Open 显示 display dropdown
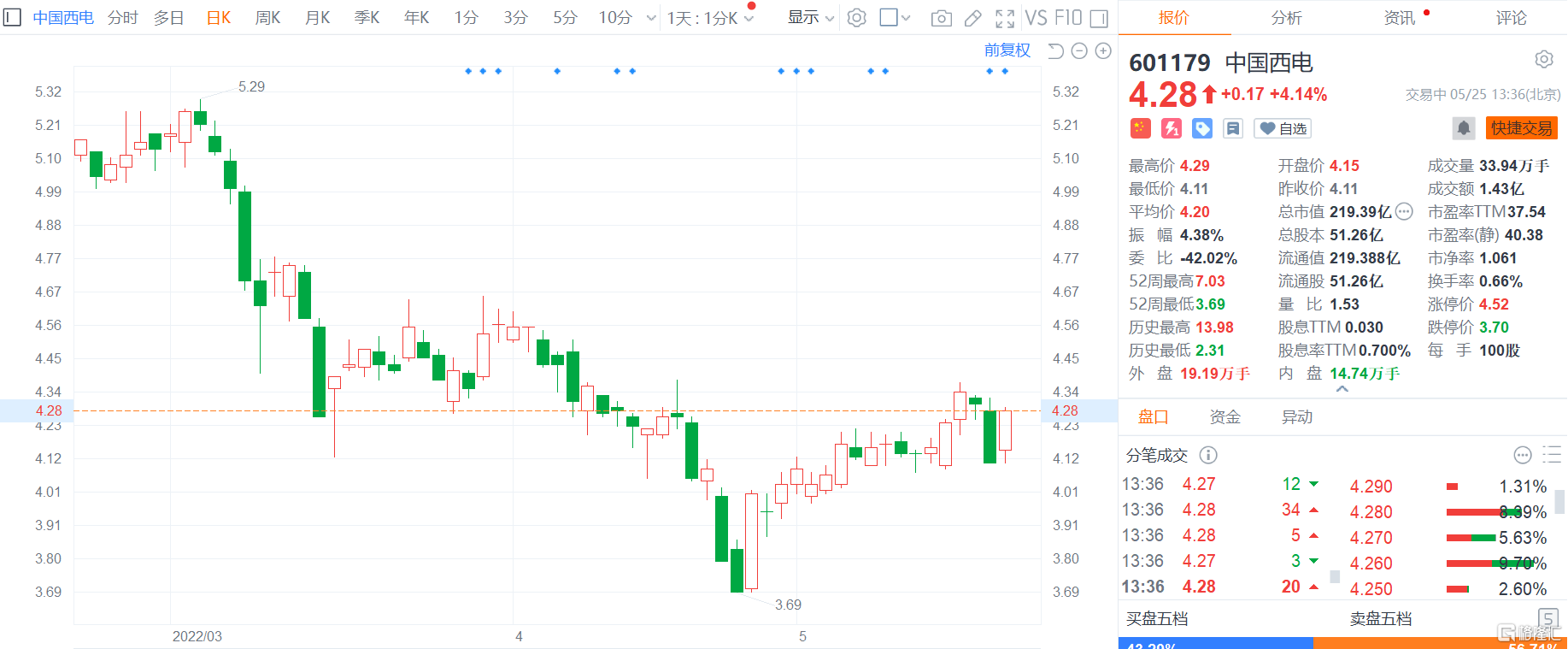Viewport: 1568px width, 649px height. (x=810, y=18)
